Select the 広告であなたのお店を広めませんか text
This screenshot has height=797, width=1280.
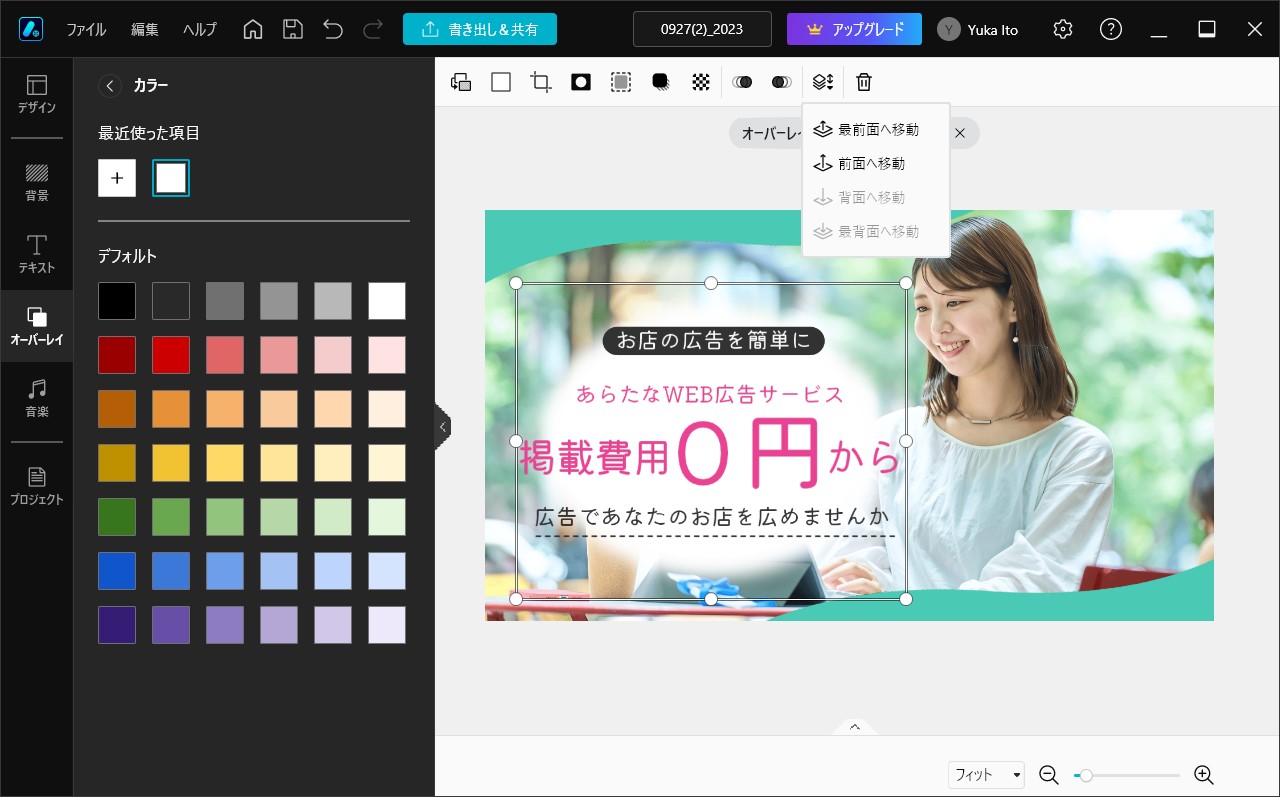pos(713,517)
